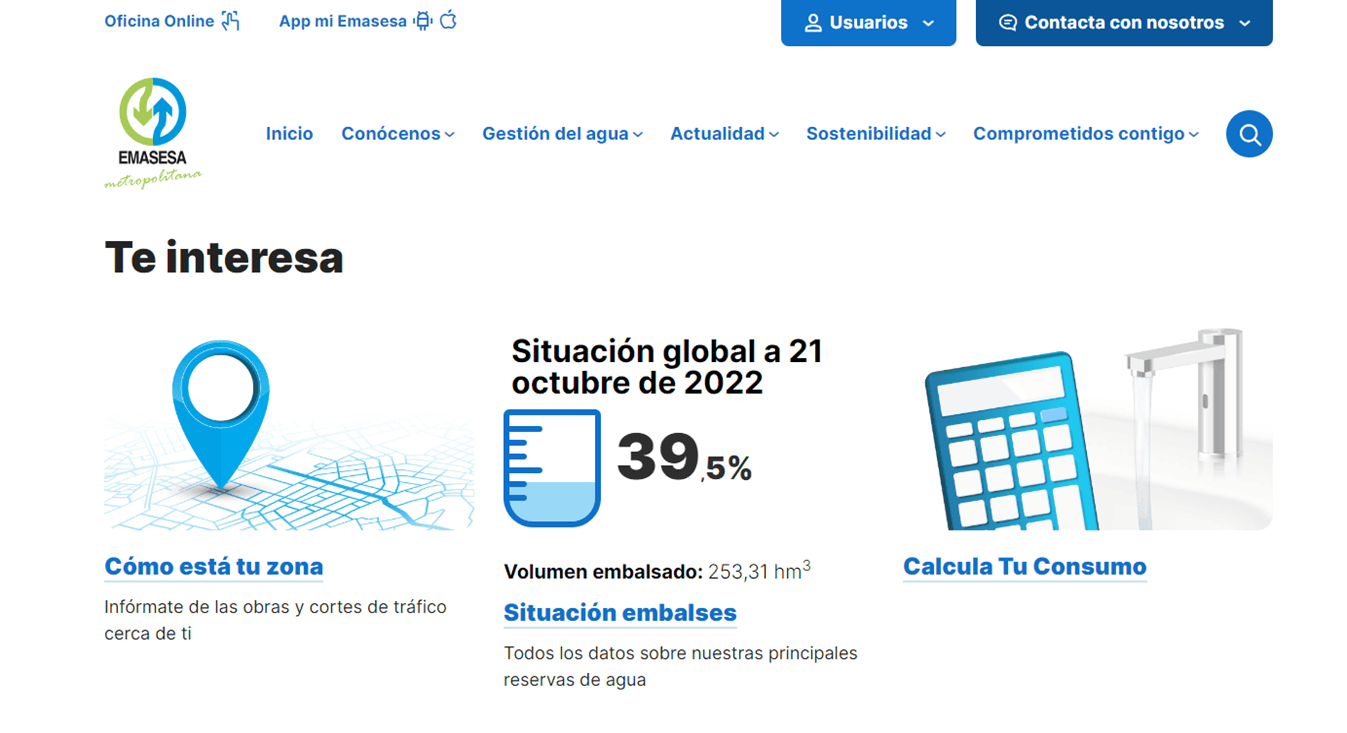Open the Cómo está tu zona link
The width and height of the screenshot is (1347, 733).
214,567
